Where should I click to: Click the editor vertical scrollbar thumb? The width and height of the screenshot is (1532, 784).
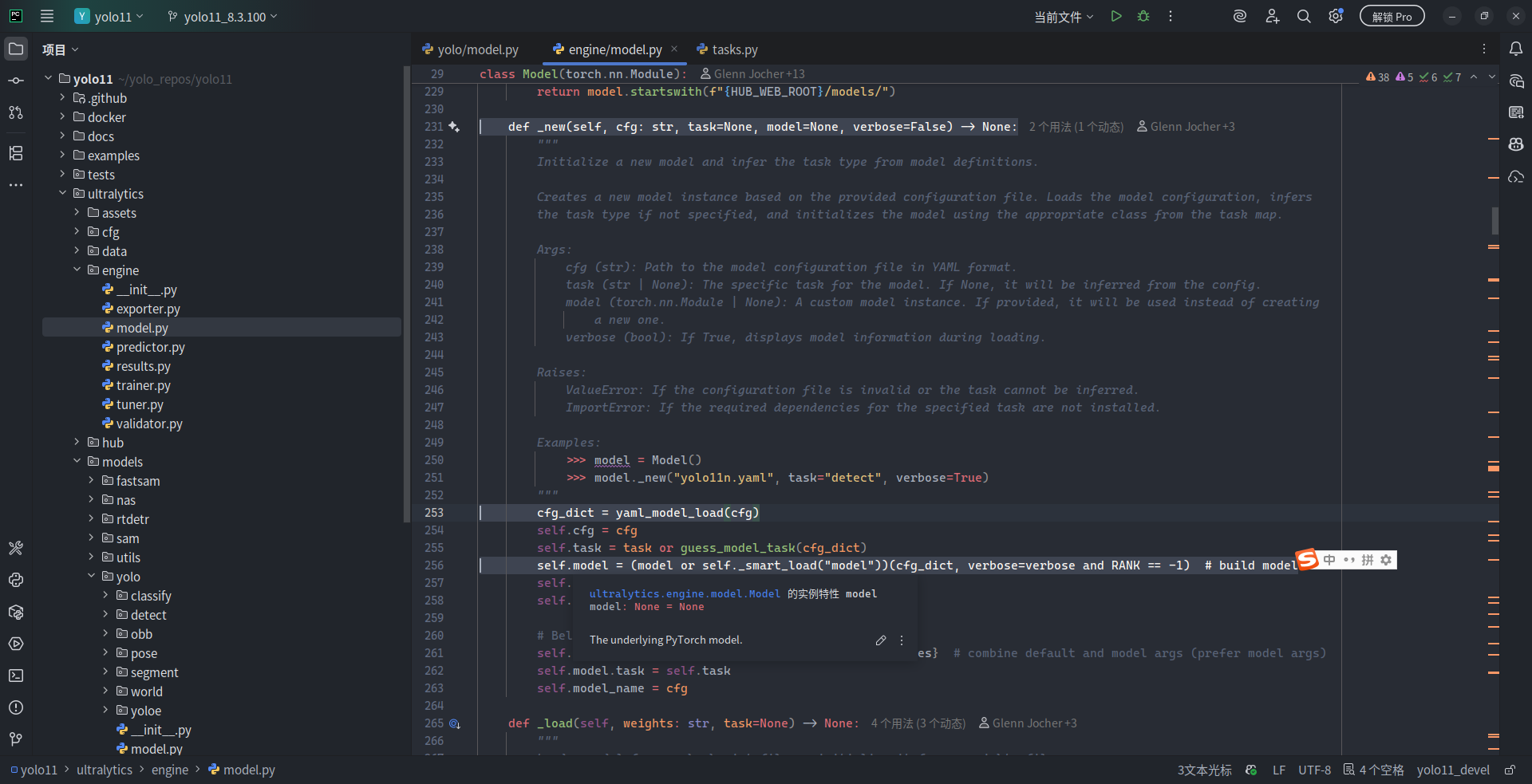1494,220
